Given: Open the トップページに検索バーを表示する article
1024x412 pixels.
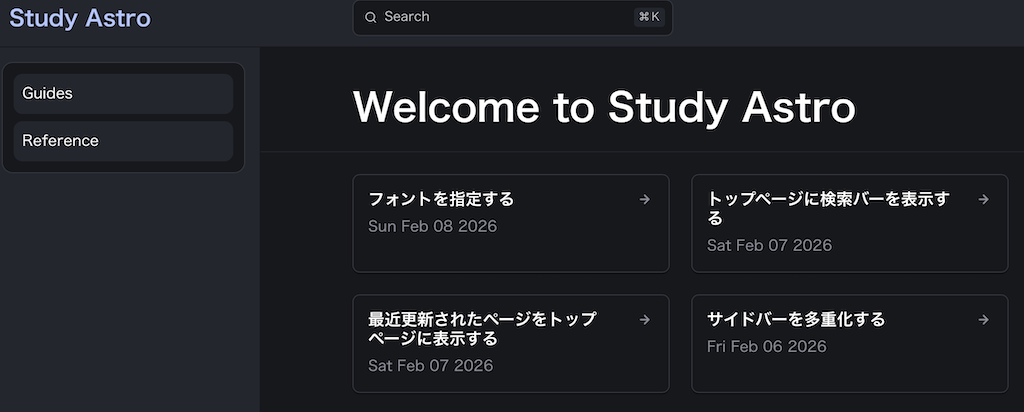Looking at the screenshot, I should tap(828, 208).
